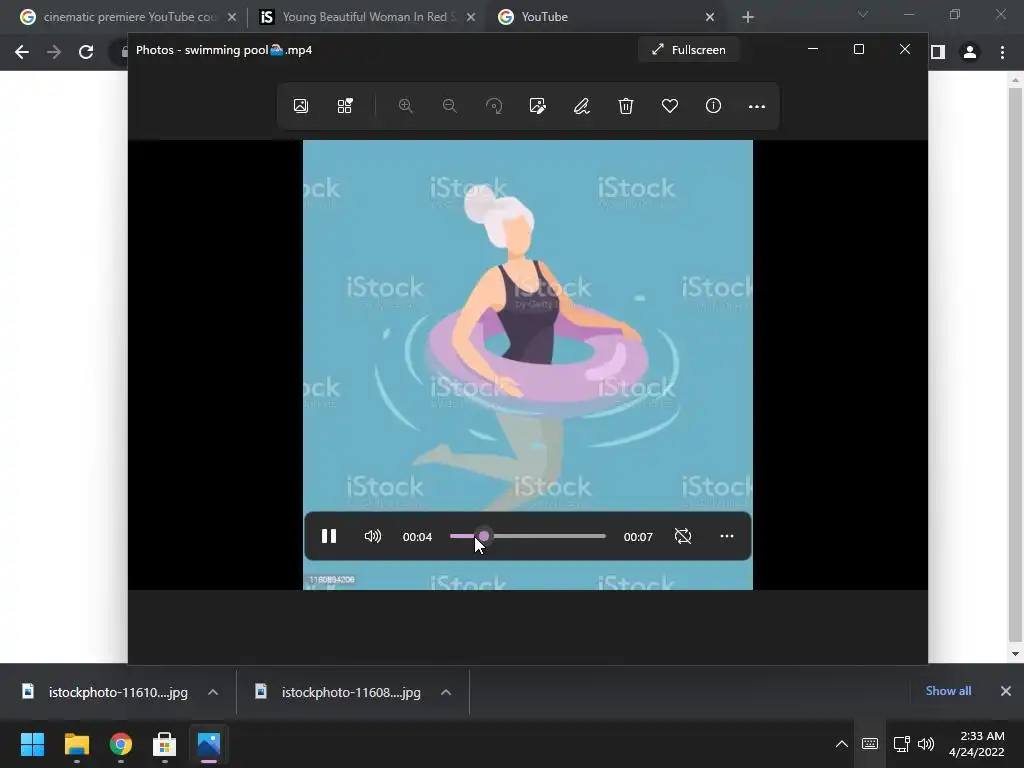Screen dimensions: 1024x768
Task: Click Photos app taskbar icon
Action: point(209,744)
